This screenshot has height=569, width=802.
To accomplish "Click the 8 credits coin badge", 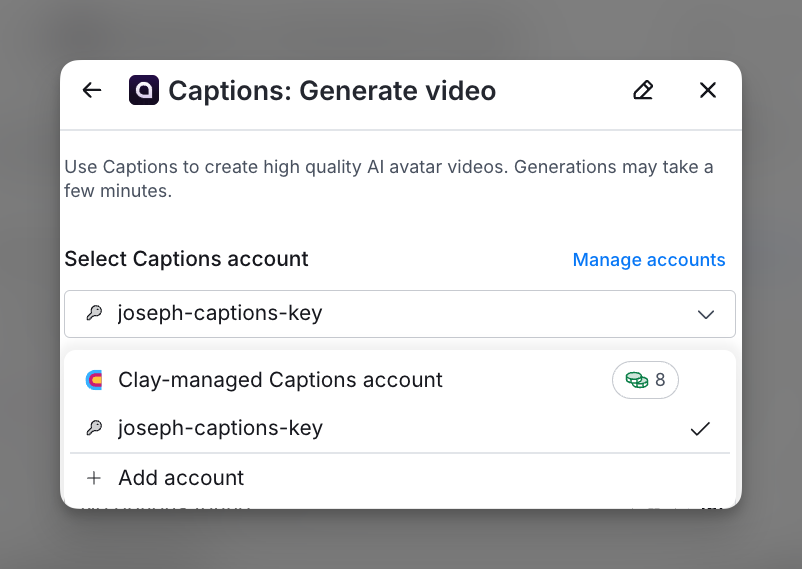I will click(x=645, y=380).
